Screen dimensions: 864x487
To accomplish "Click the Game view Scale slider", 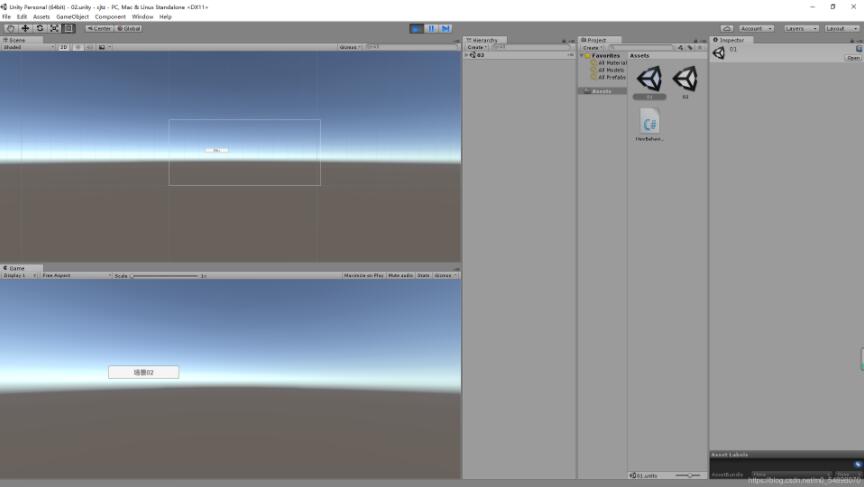I will (x=165, y=275).
